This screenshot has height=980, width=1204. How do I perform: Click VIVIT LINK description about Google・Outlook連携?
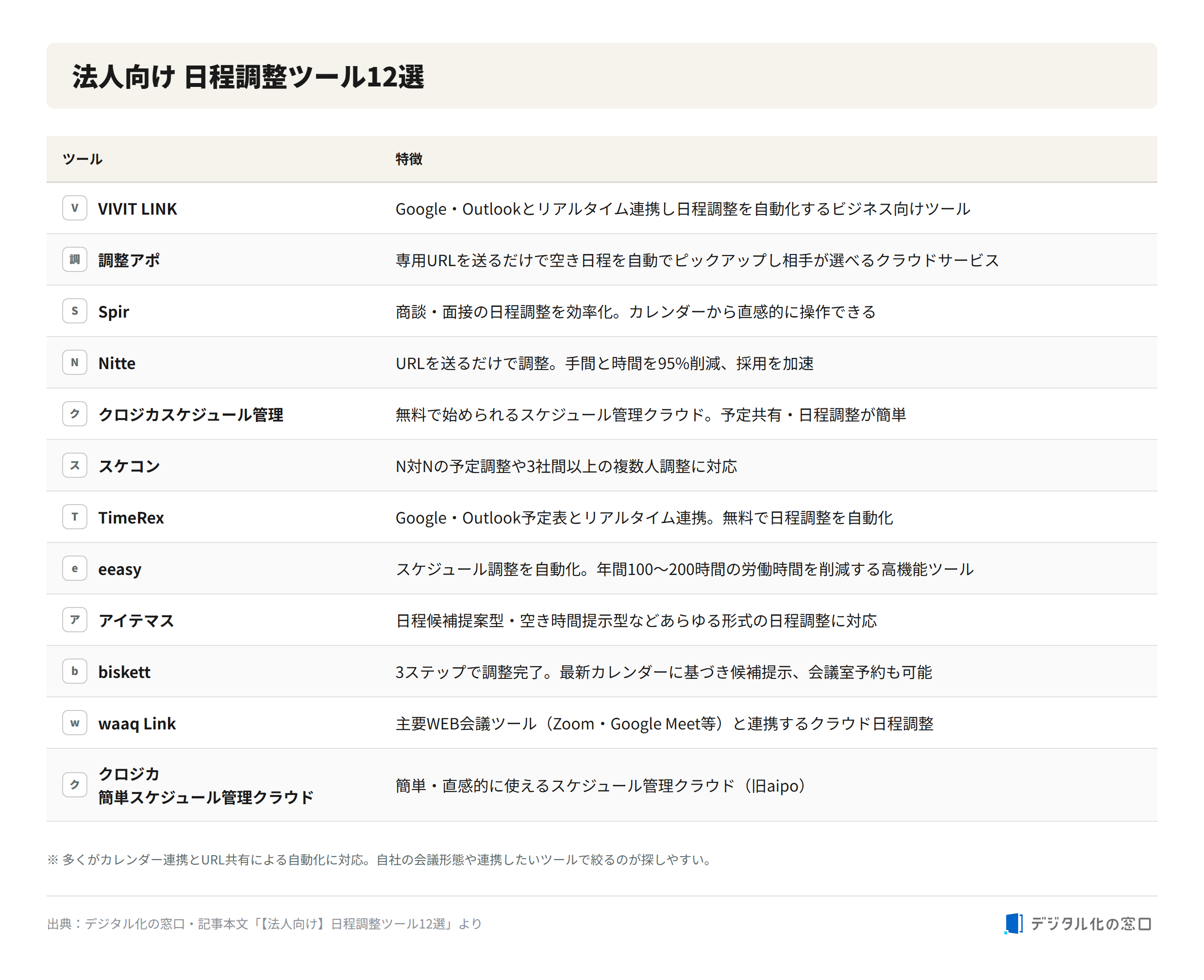tap(683, 209)
